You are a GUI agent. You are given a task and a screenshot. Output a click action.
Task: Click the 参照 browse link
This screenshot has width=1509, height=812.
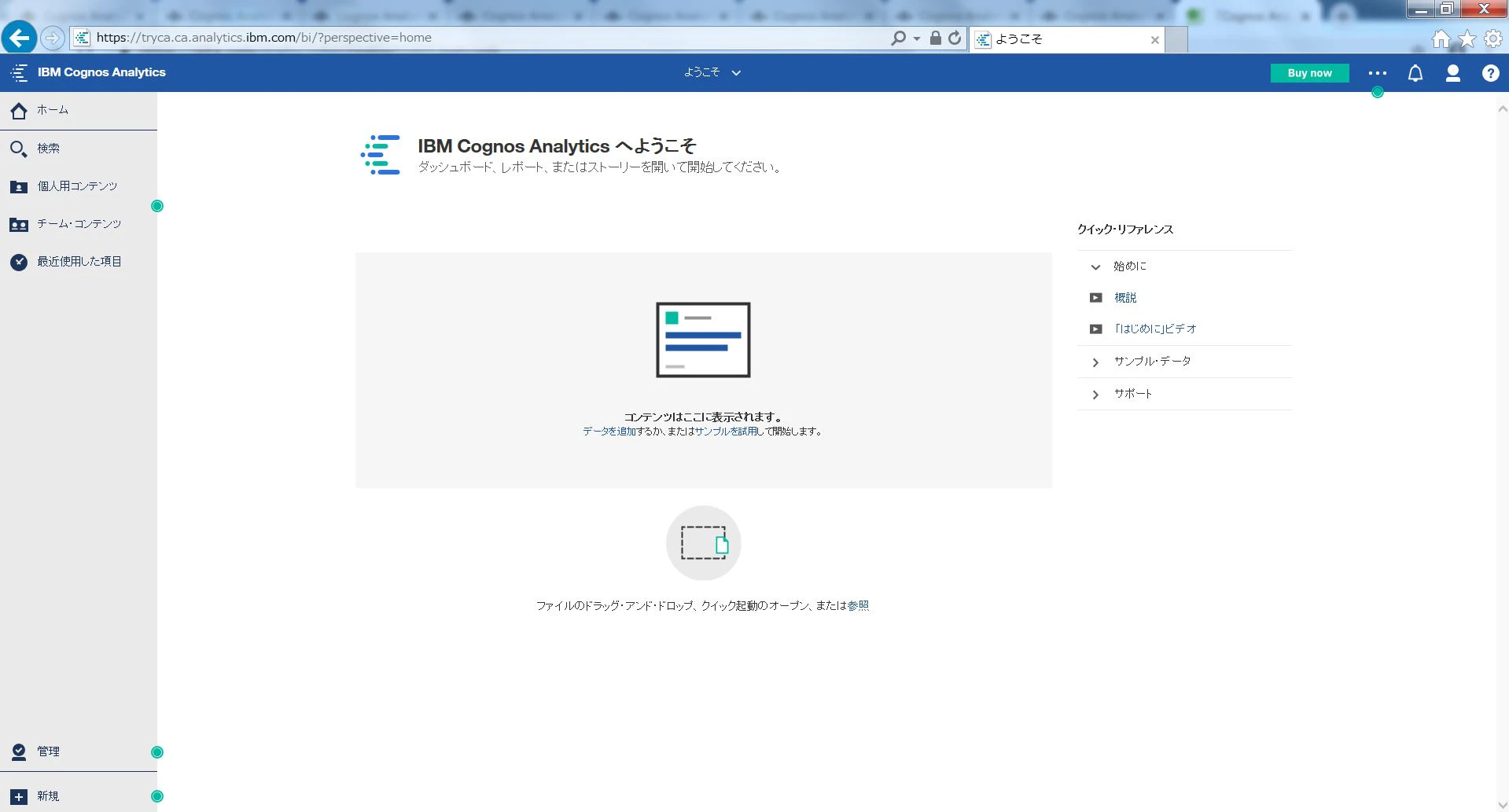[x=858, y=606]
